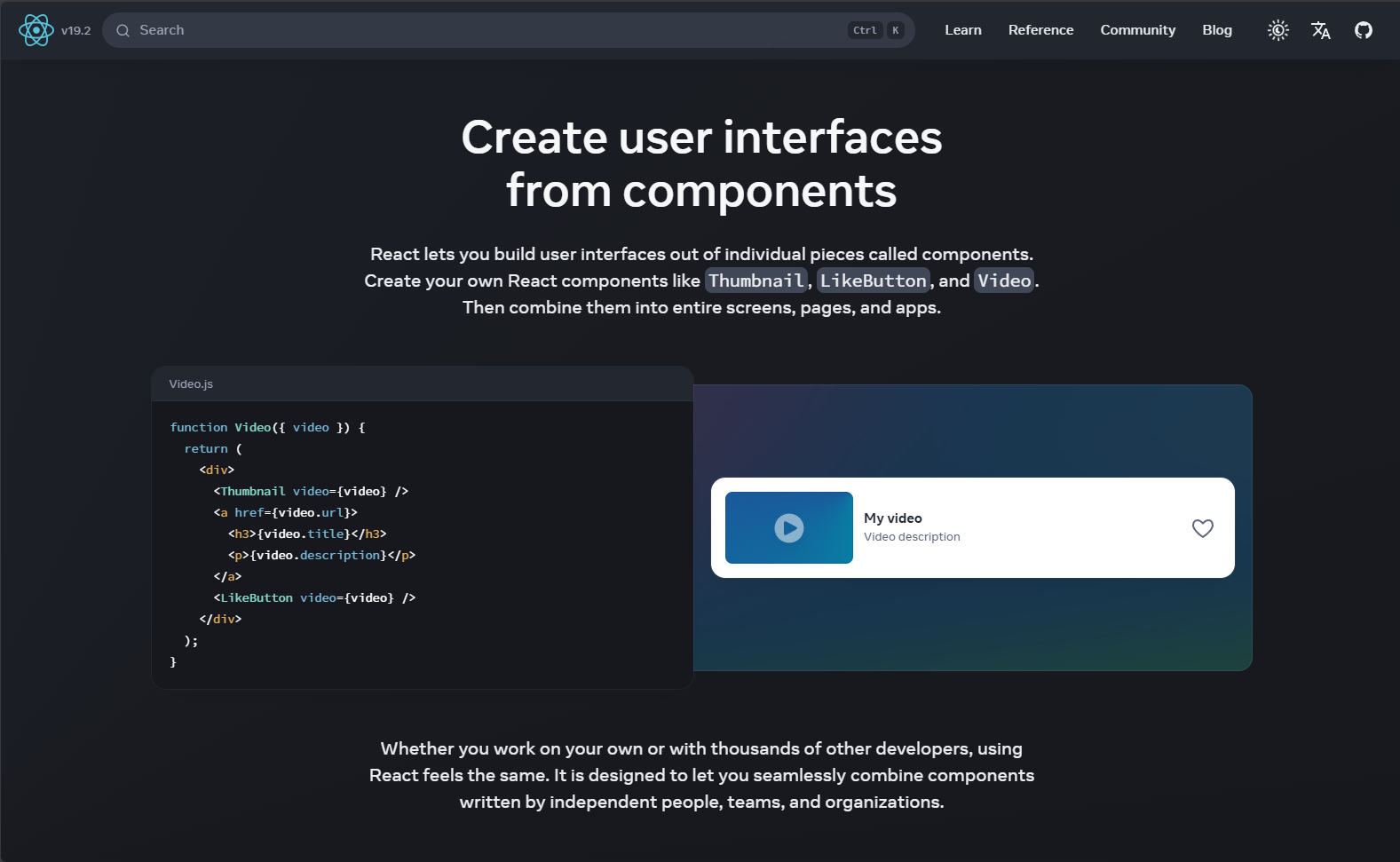Click code line '<LikeButton video={video} />'
Screen dimensions: 1400x862
314,598
